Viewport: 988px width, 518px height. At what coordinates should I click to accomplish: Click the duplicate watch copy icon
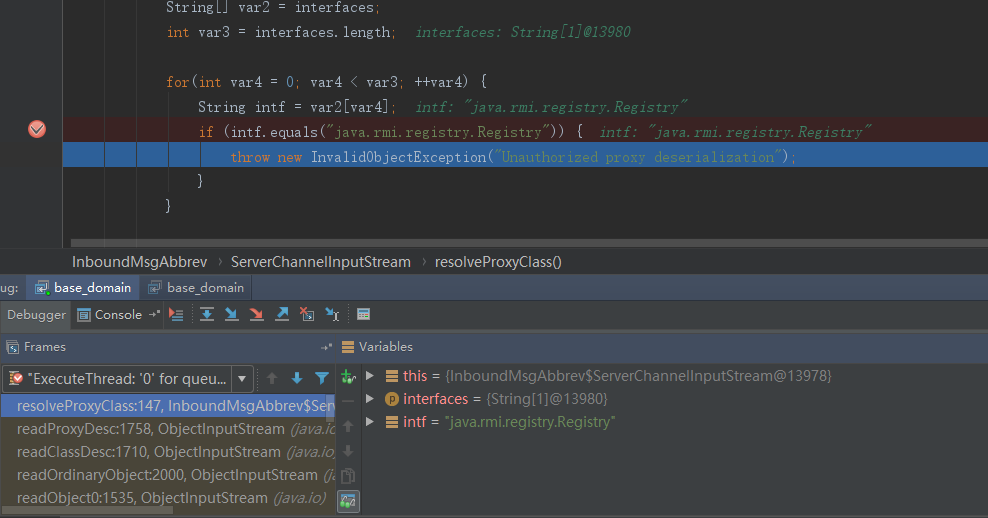(348, 476)
